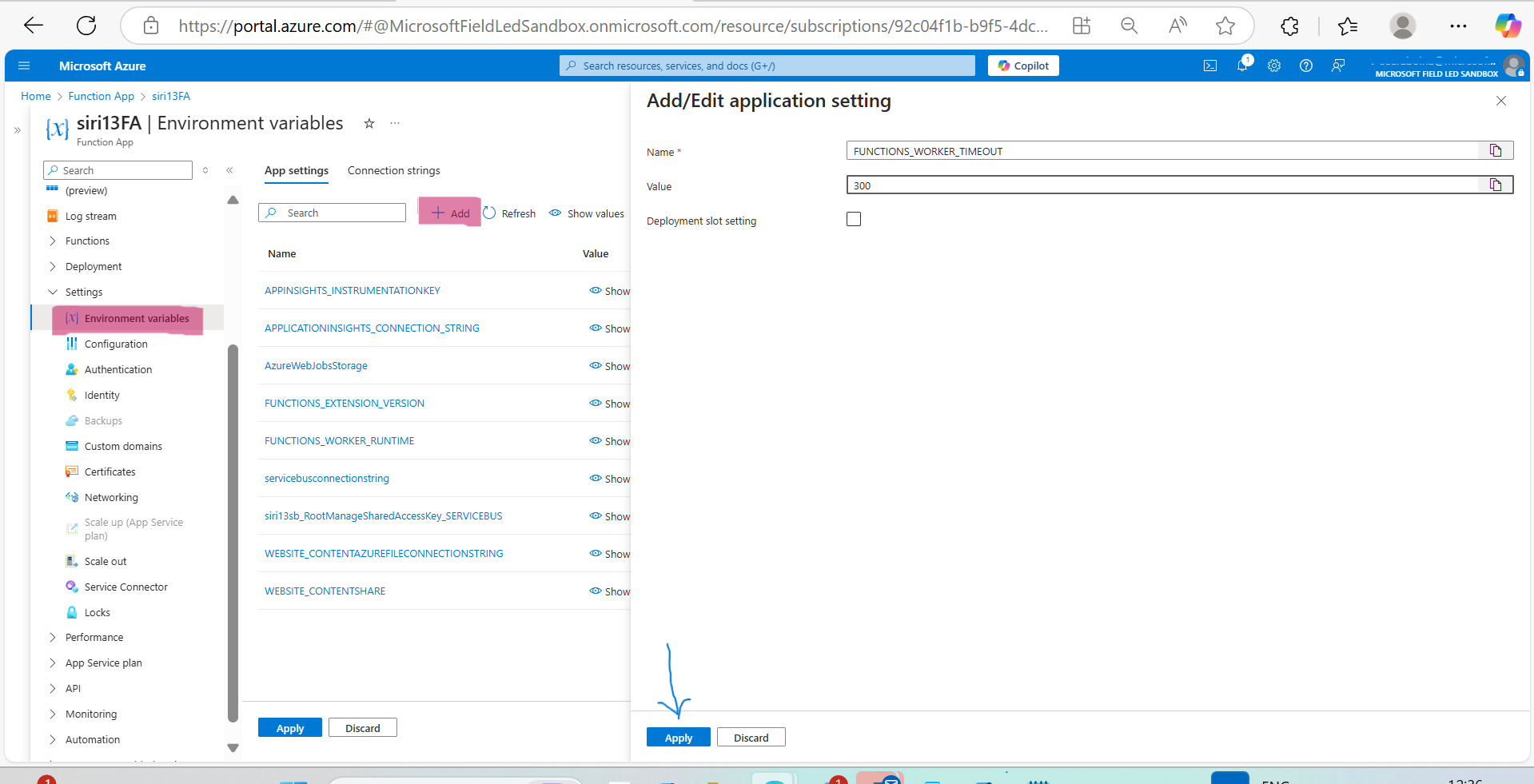Viewport: 1534px width, 784px height.
Task: Launch Azure Cloud Shell
Action: 1210,66
